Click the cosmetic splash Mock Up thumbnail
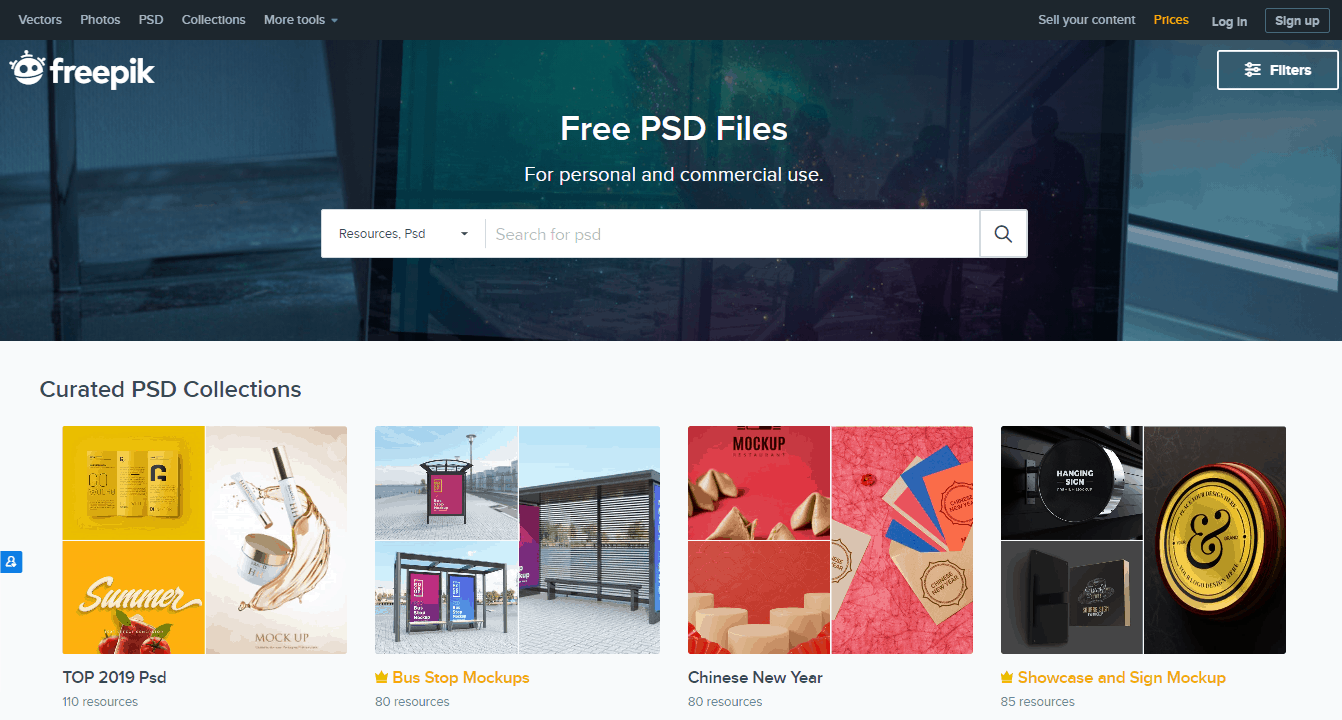The image size is (1342, 720). (x=277, y=540)
